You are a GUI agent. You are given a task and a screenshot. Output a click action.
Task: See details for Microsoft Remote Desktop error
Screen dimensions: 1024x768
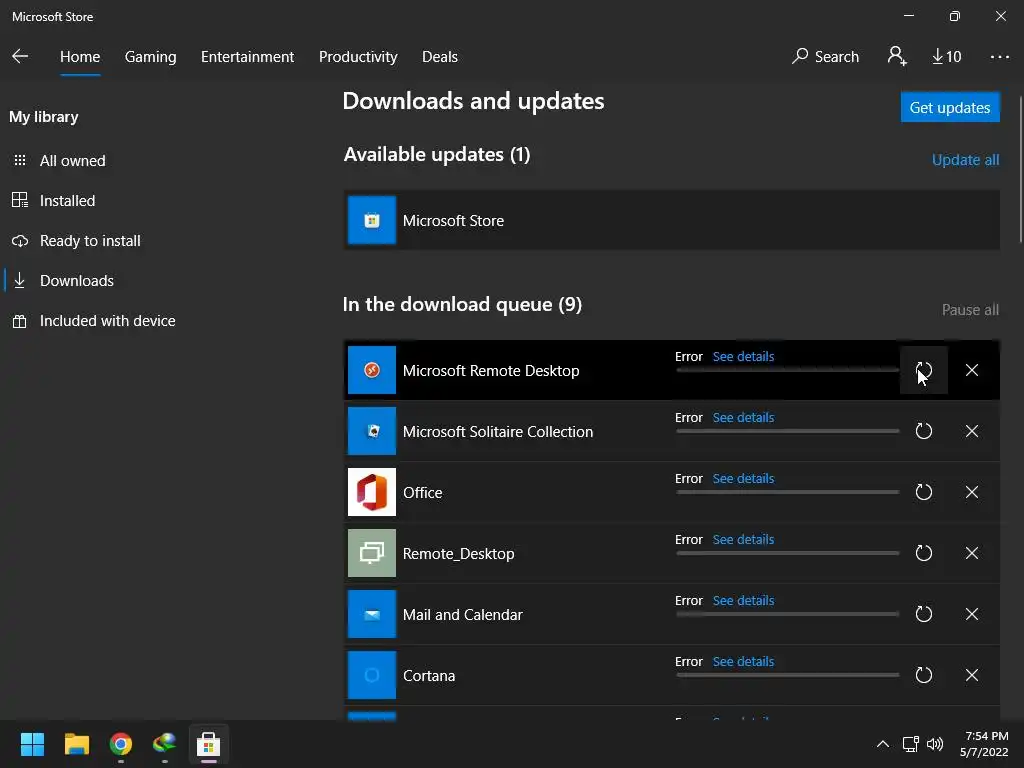pos(743,357)
